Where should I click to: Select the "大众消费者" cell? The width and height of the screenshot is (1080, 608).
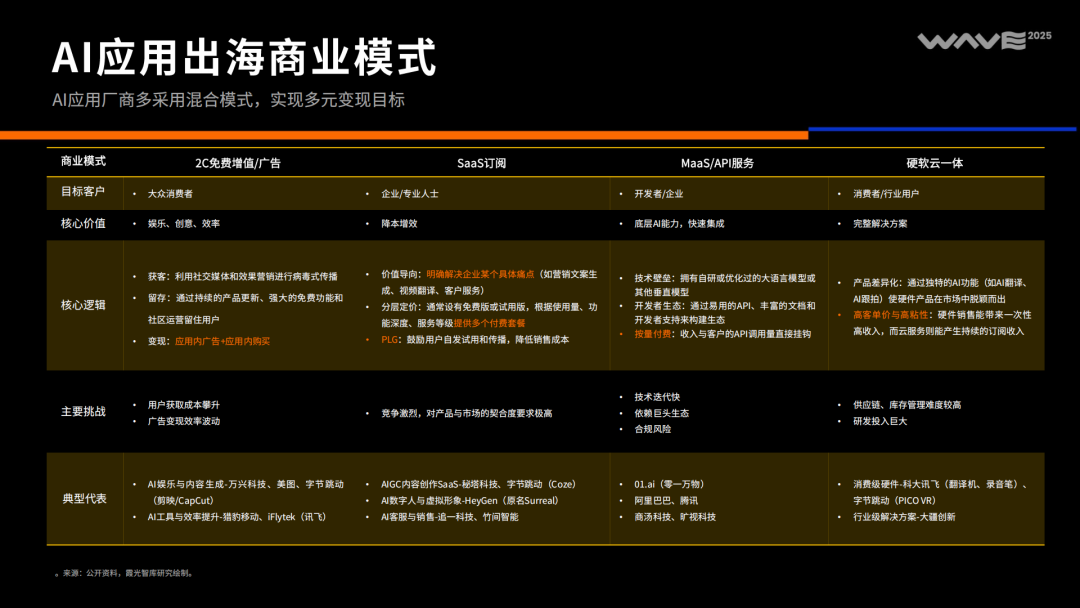170,194
